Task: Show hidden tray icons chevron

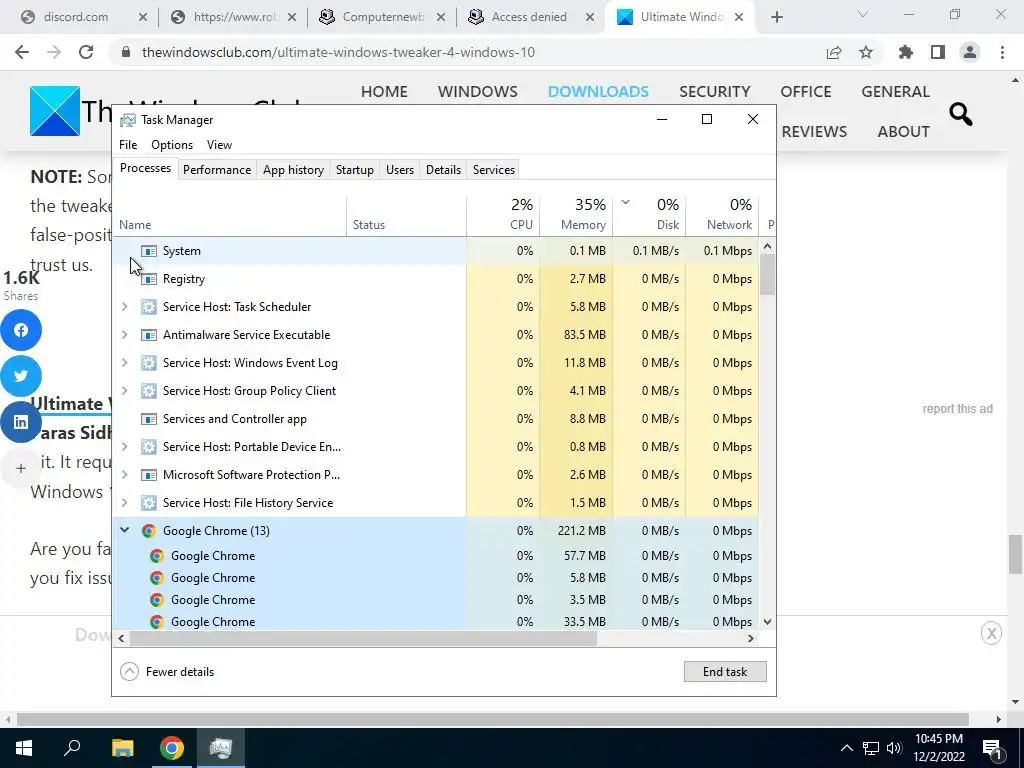Action: pos(846,748)
